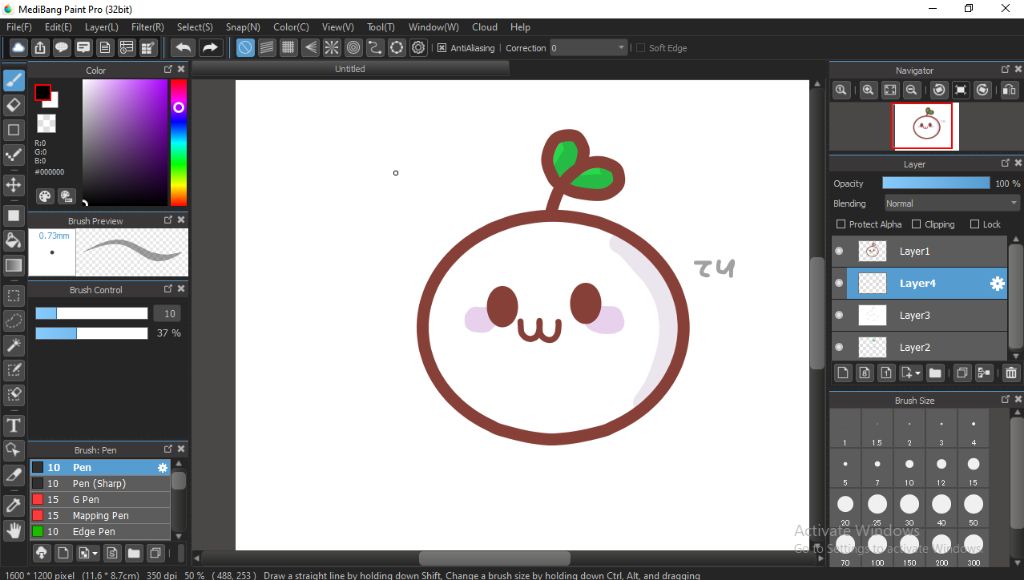
Task: Enable crisscross grid snap
Action: click(288, 48)
